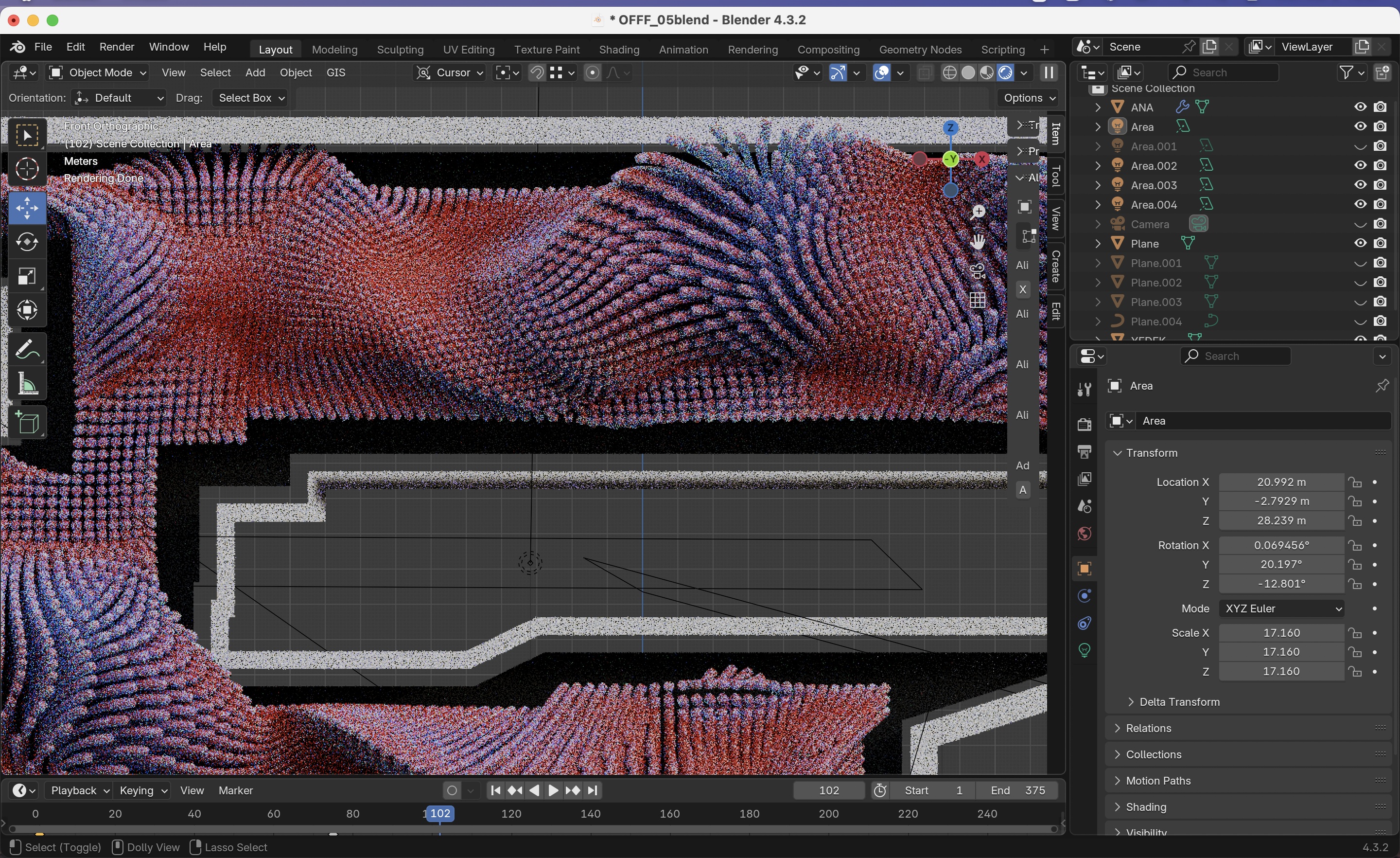This screenshot has width=1400, height=858.
Task: Lock the Location X value
Action: coord(1356,482)
